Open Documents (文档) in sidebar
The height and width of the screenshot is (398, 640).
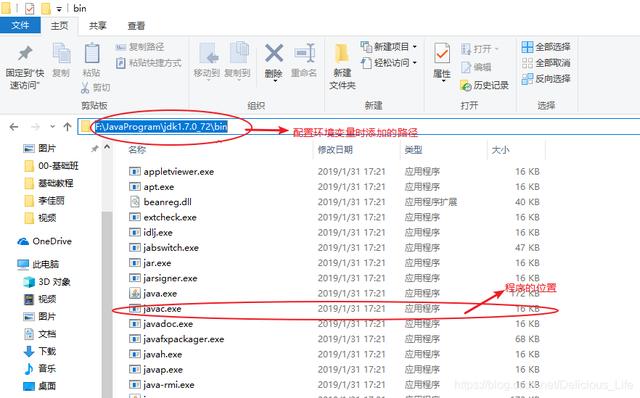pos(40,334)
